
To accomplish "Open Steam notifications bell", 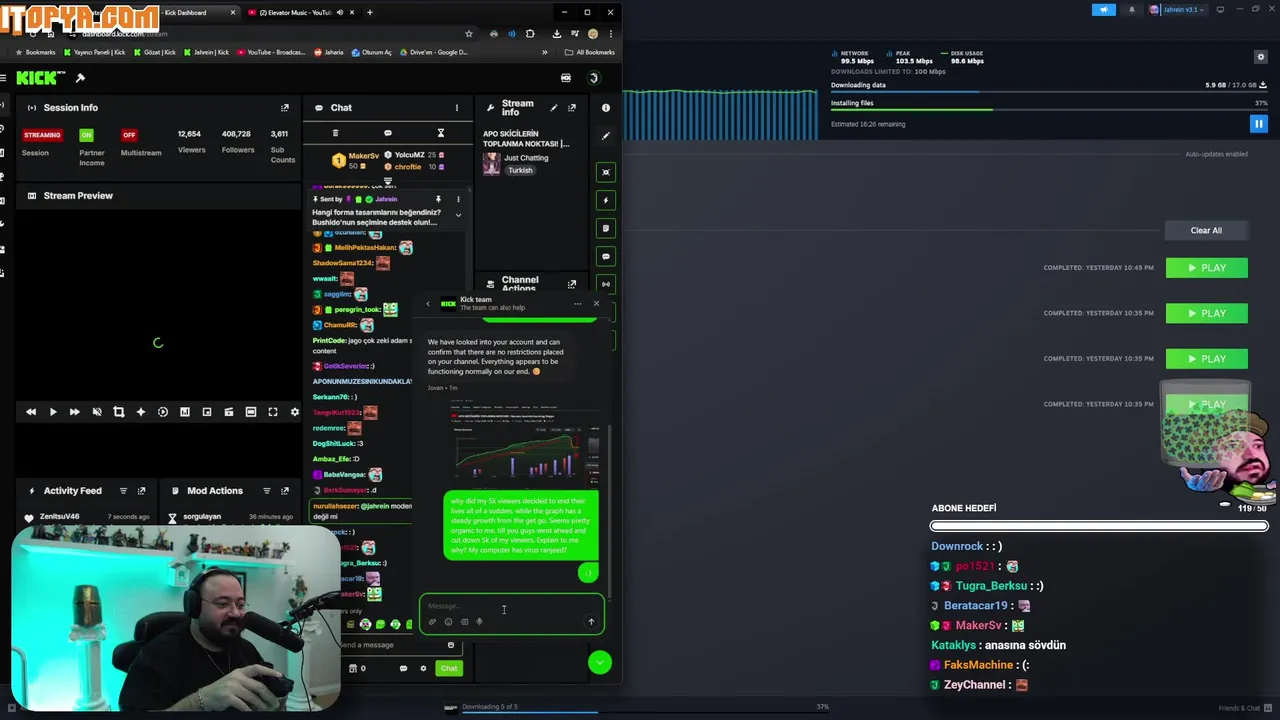I will [x=1132, y=10].
